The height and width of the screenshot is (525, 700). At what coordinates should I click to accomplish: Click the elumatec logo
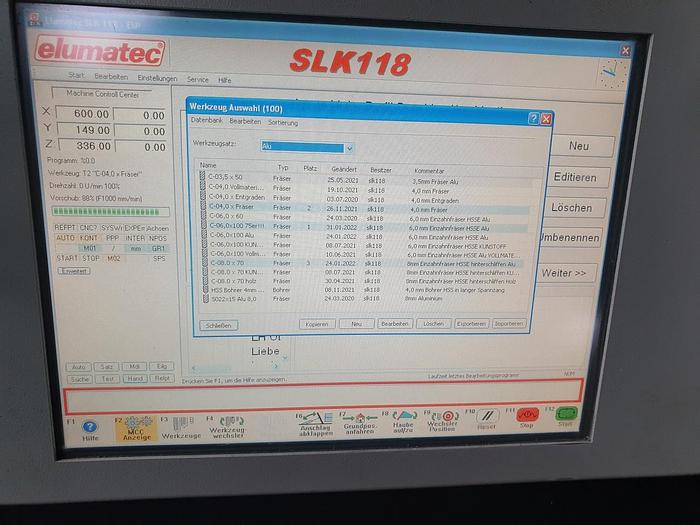100,51
